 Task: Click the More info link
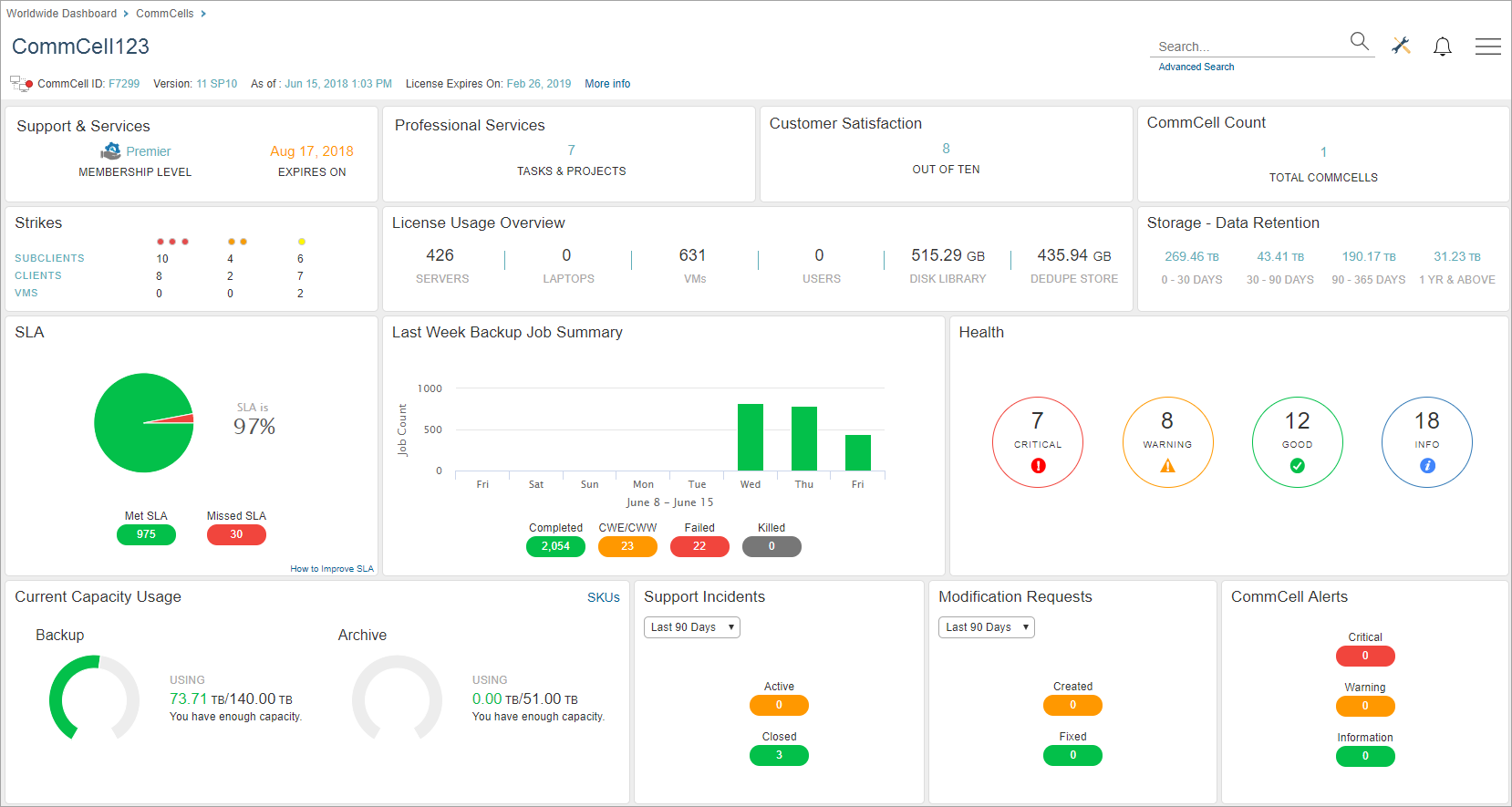(607, 84)
